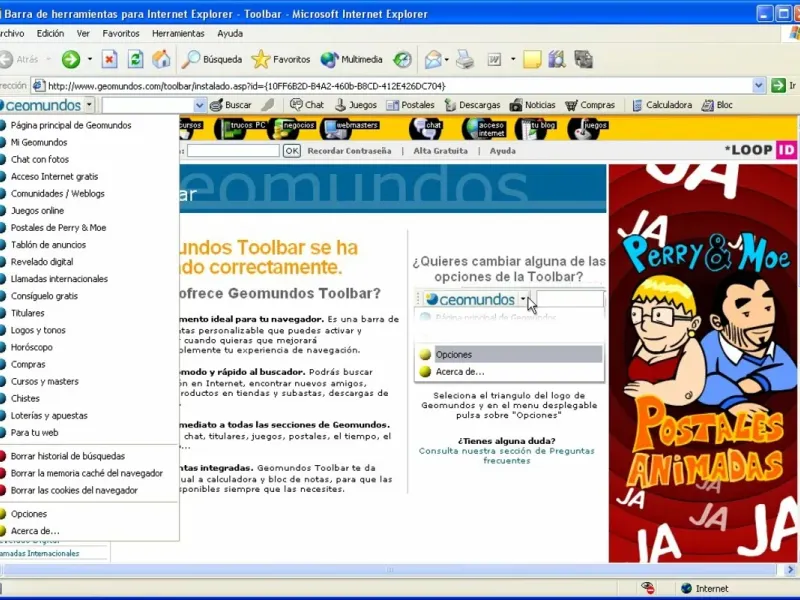Open Búsqueda search in IE toolbar
The image size is (800, 600).
point(212,60)
